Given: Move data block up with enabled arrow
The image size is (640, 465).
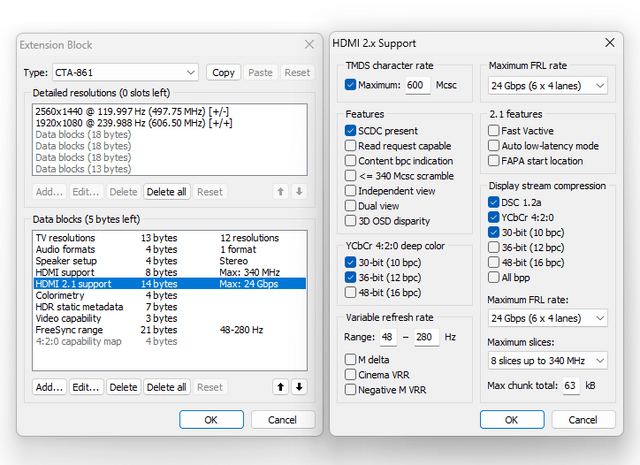Looking at the screenshot, I should pyautogui.click(x=280, y=387).
